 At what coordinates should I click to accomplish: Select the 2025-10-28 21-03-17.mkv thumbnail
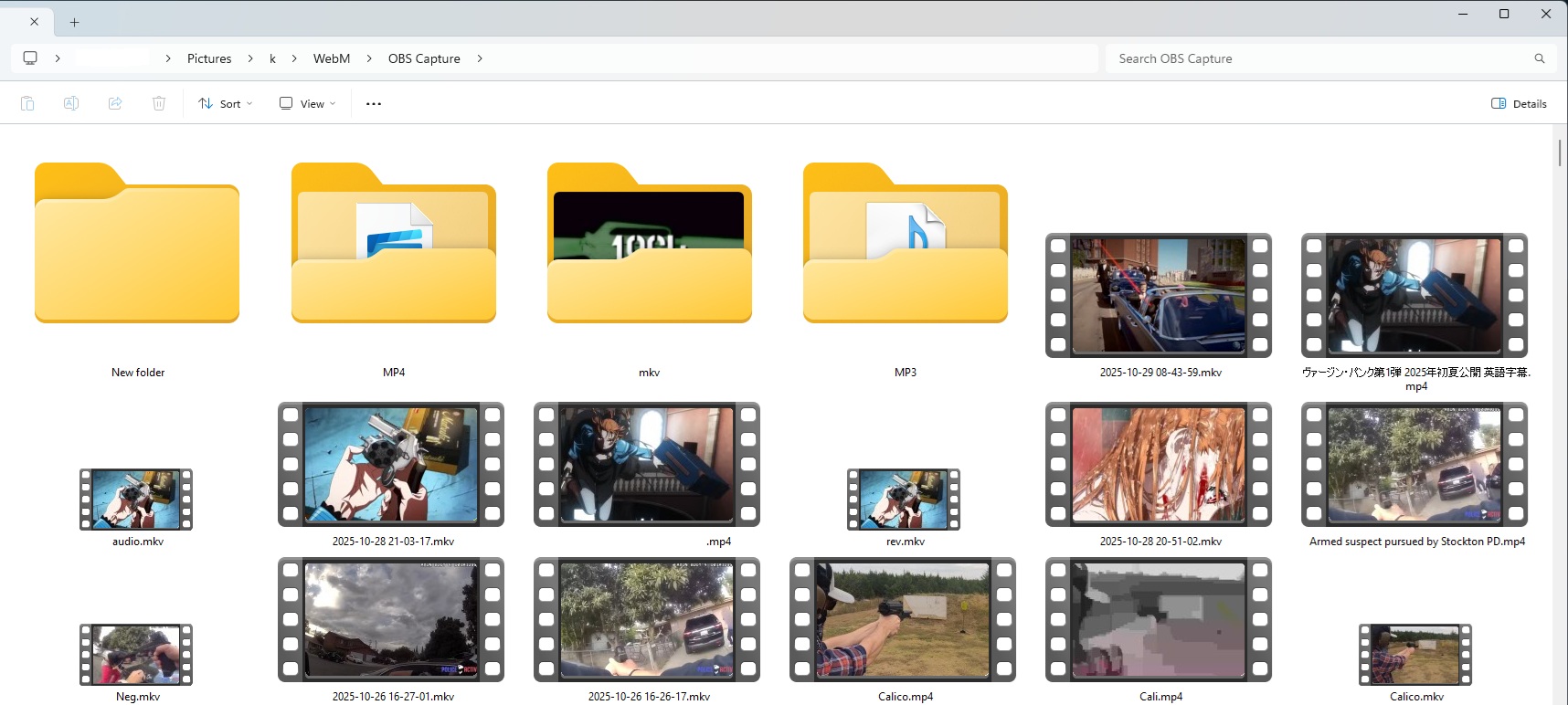pyautogui.click(x=391, y=464)
